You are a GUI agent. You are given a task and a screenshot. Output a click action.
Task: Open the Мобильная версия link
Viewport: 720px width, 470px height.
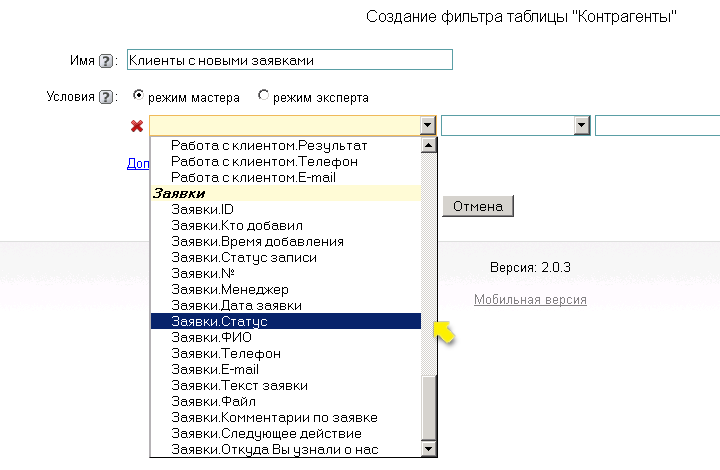530,300
